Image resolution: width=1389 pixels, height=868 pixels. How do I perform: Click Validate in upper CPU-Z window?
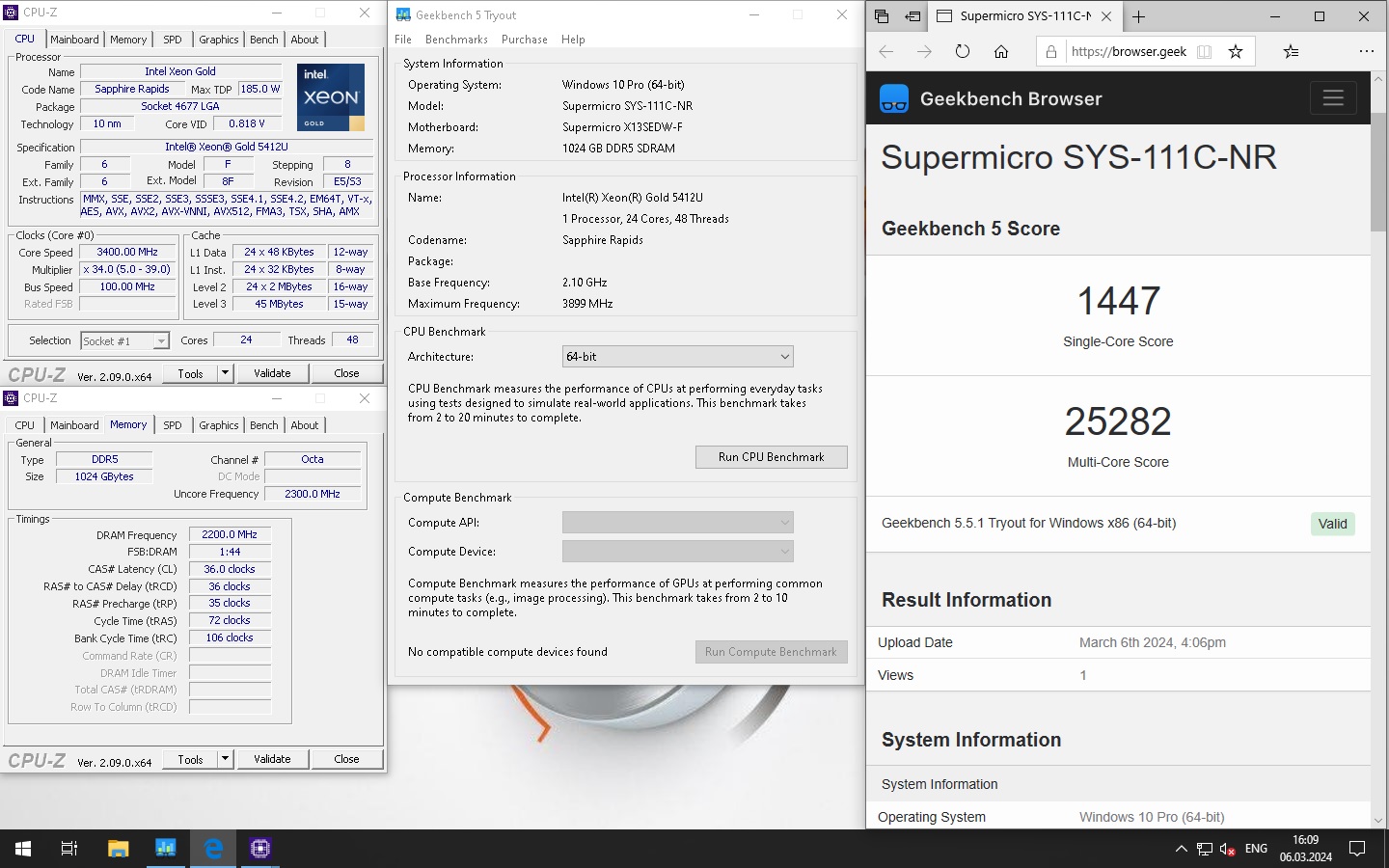[x=272, y=373]
